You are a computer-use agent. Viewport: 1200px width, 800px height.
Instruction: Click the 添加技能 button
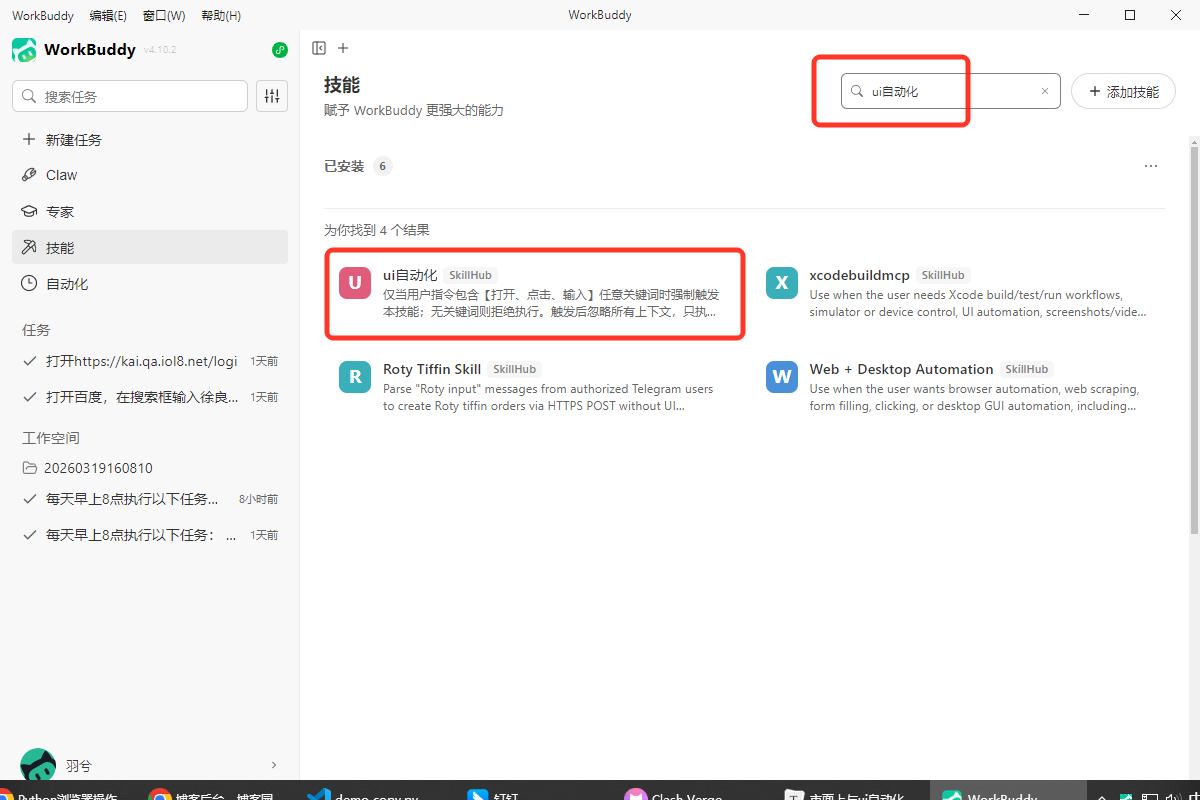coord(1123,91)
